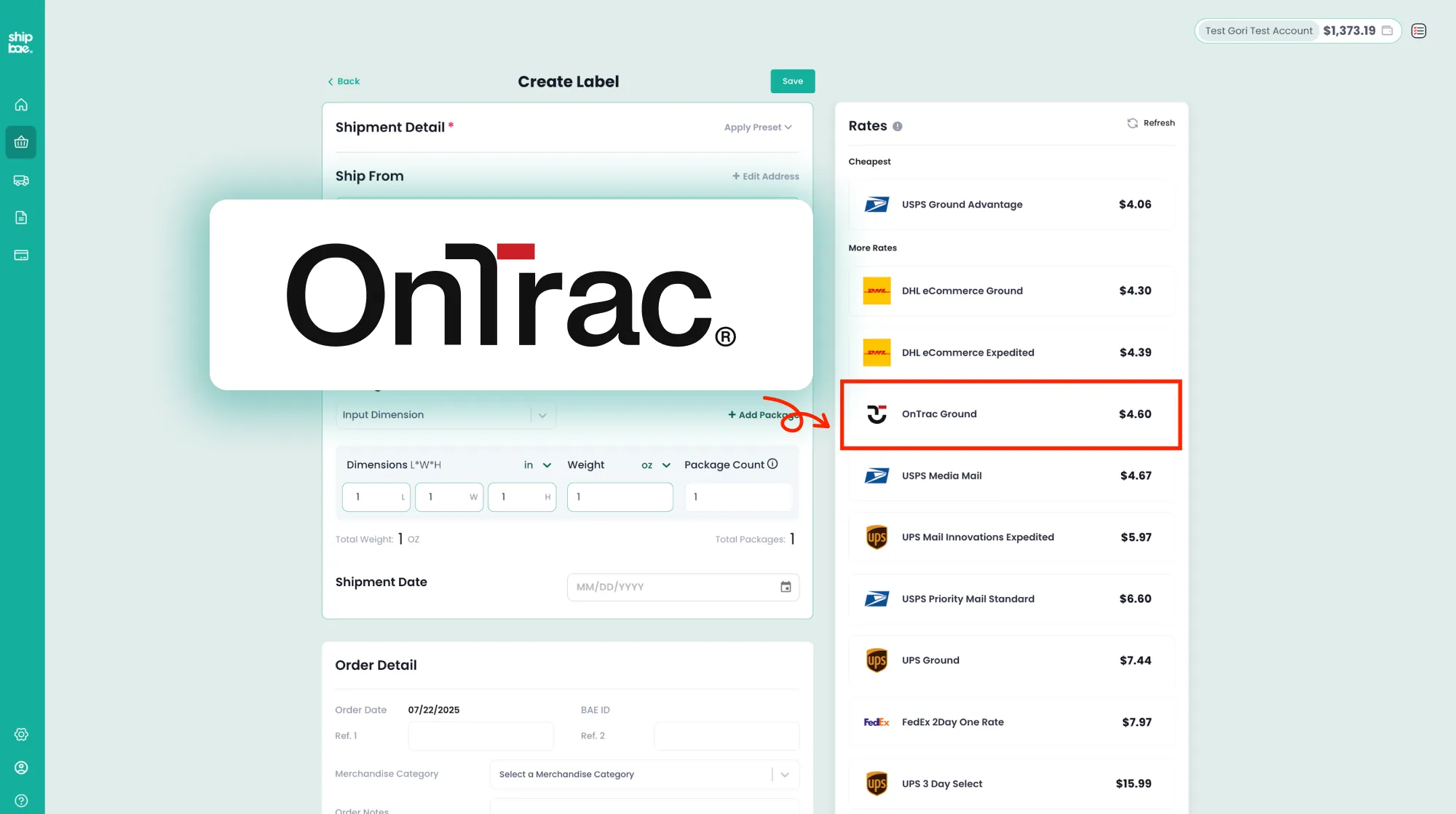1456x814 pixels.
Task: Open the shipments truck icon in sidebar
Action: pos(21,180)
